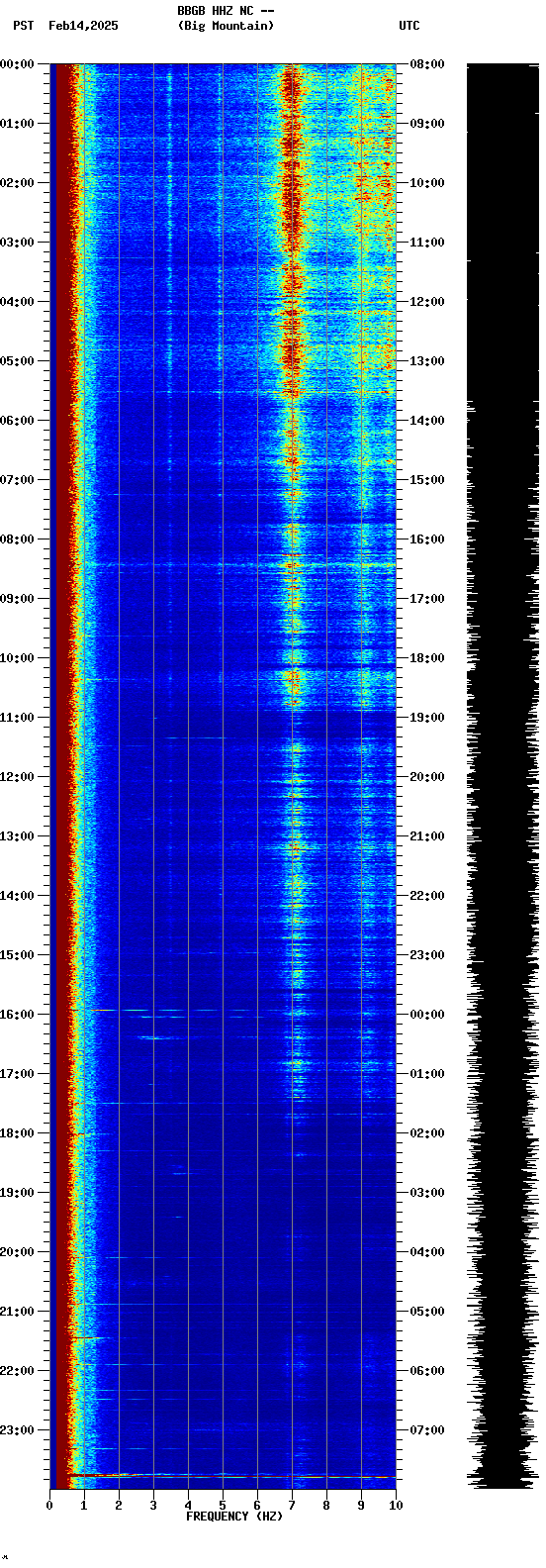Click the black seismogram waveform strip
Screen dimensions: 546x1568
[502, 776]
